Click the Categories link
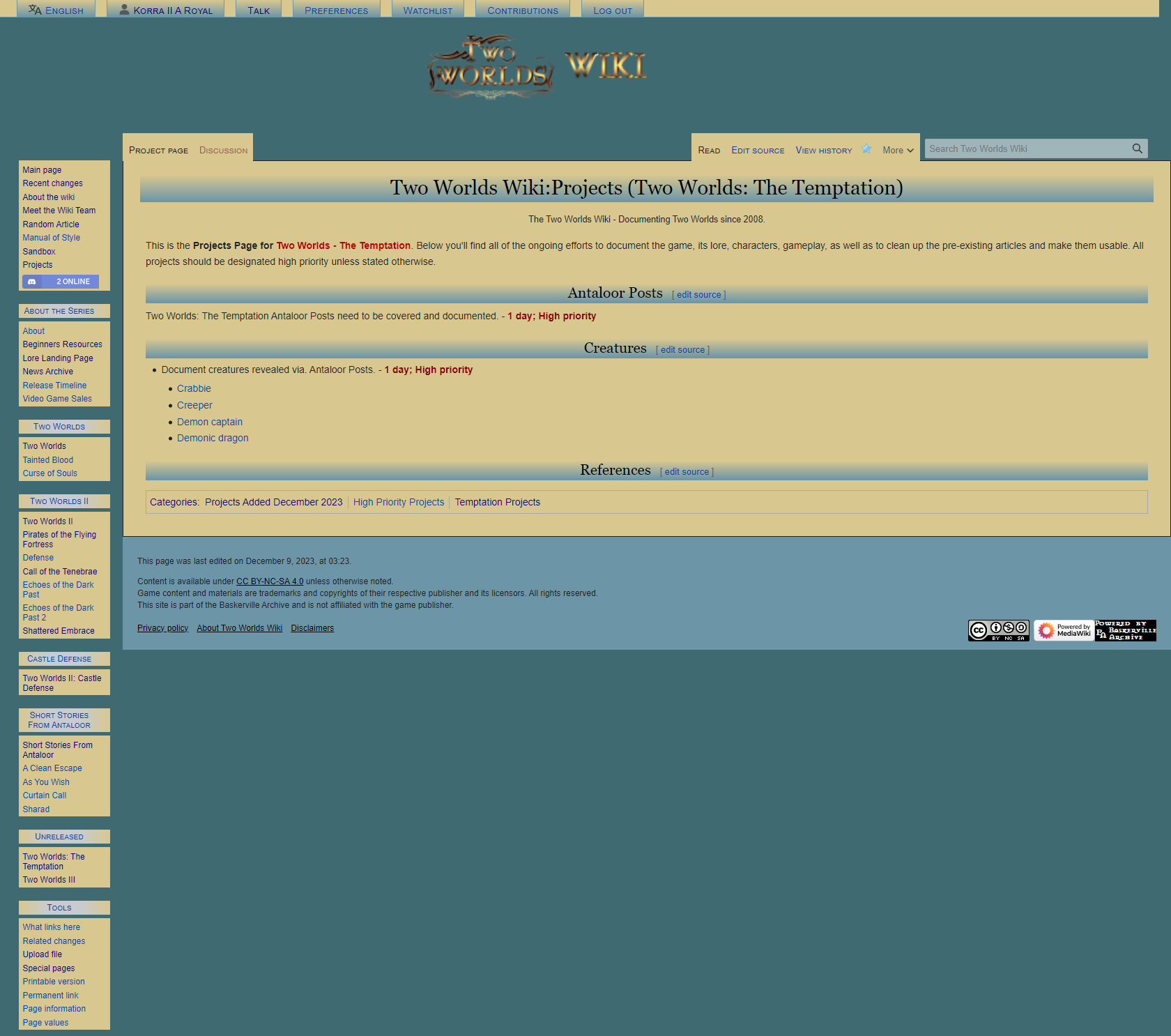1171x1036 pixels. pos(173,502)
